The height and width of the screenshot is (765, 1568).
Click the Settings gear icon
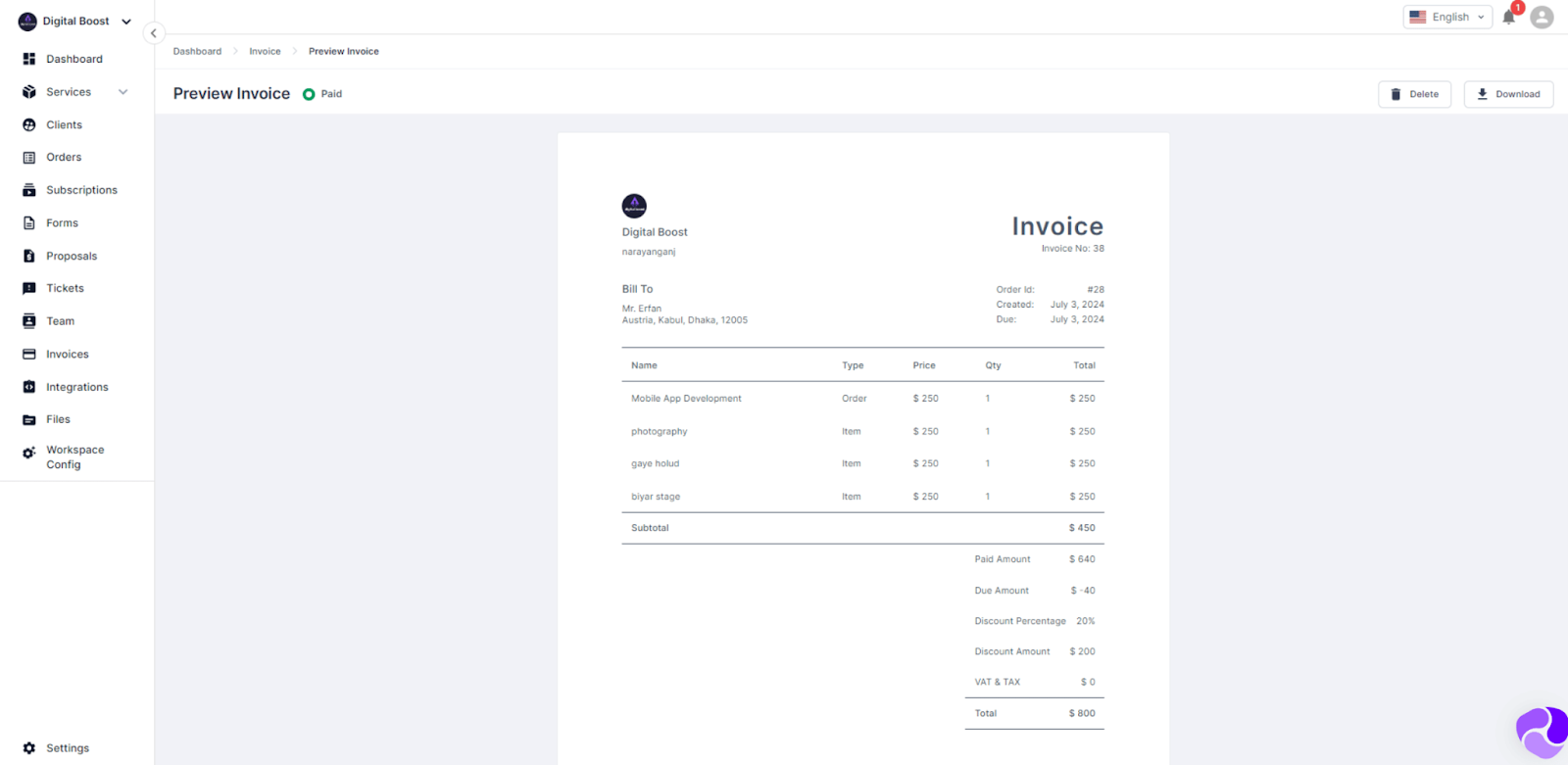pyautogui.click(x=29, y=748)
